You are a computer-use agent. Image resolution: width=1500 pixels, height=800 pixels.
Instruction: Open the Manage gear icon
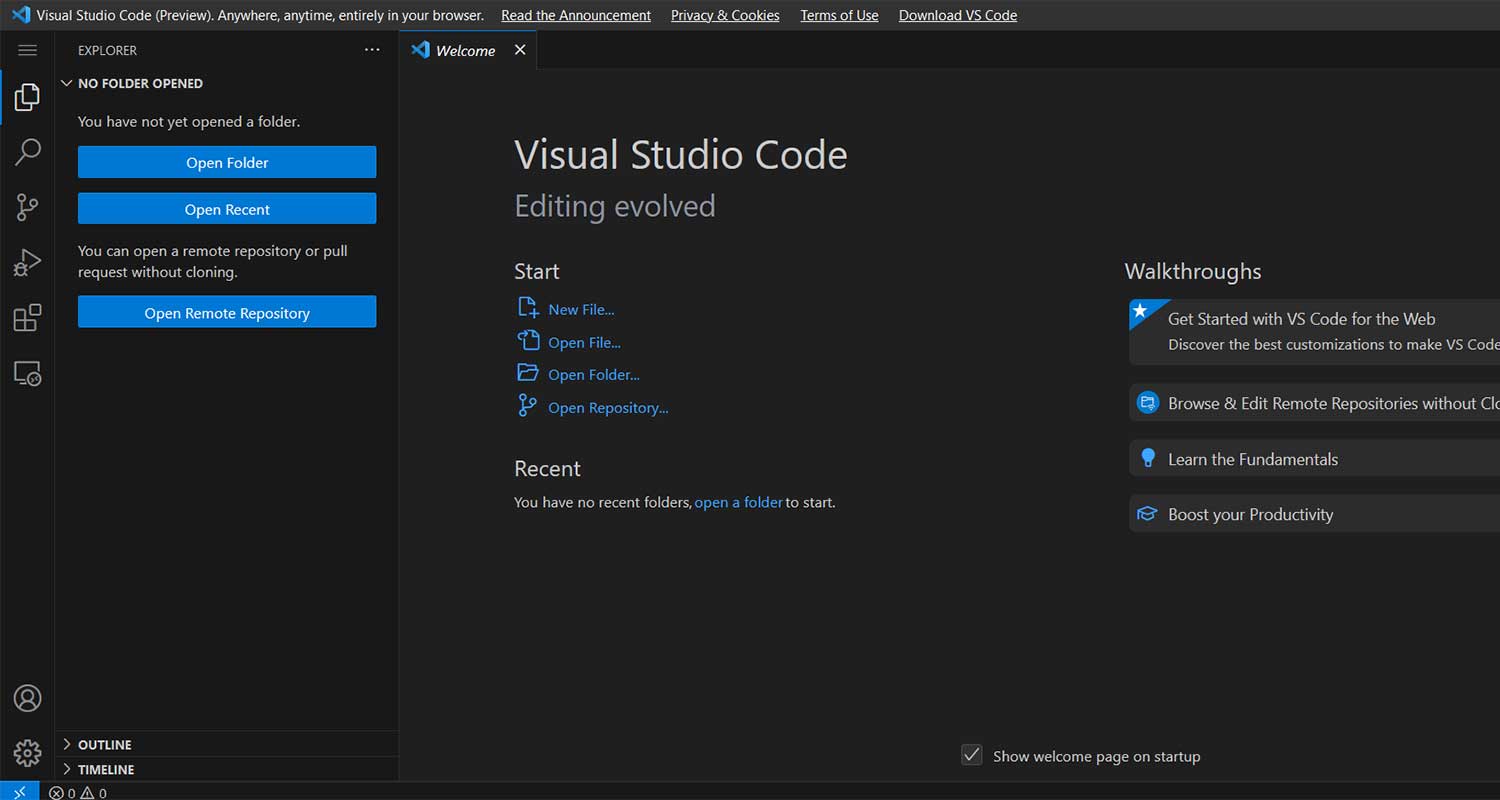pos(27,752)
